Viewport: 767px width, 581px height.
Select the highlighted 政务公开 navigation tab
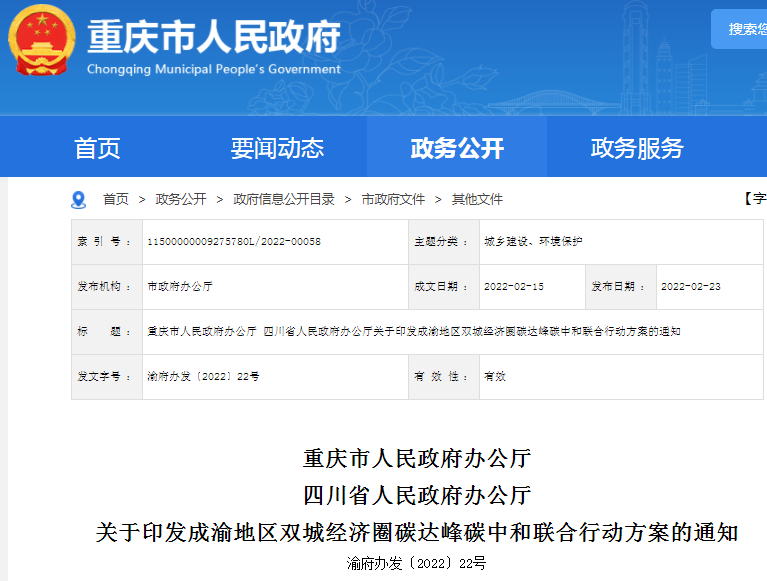tap(457, 149)
